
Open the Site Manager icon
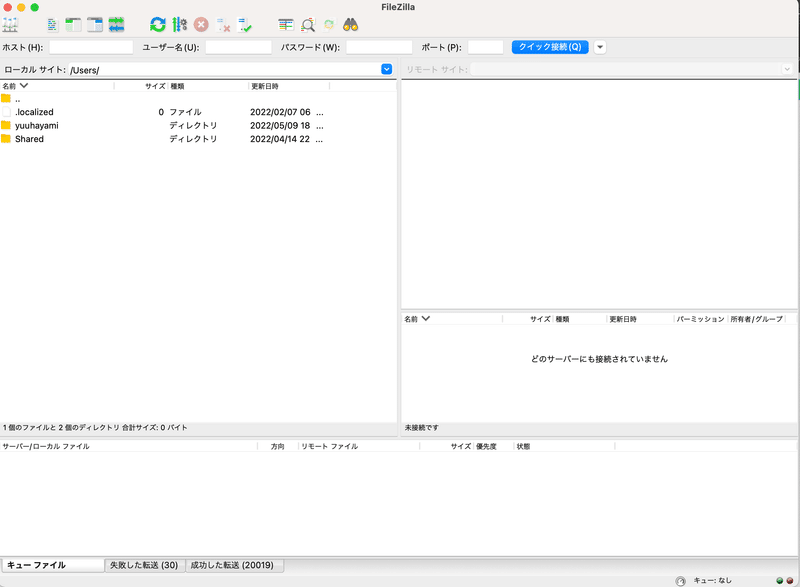(x=10, y=24)
